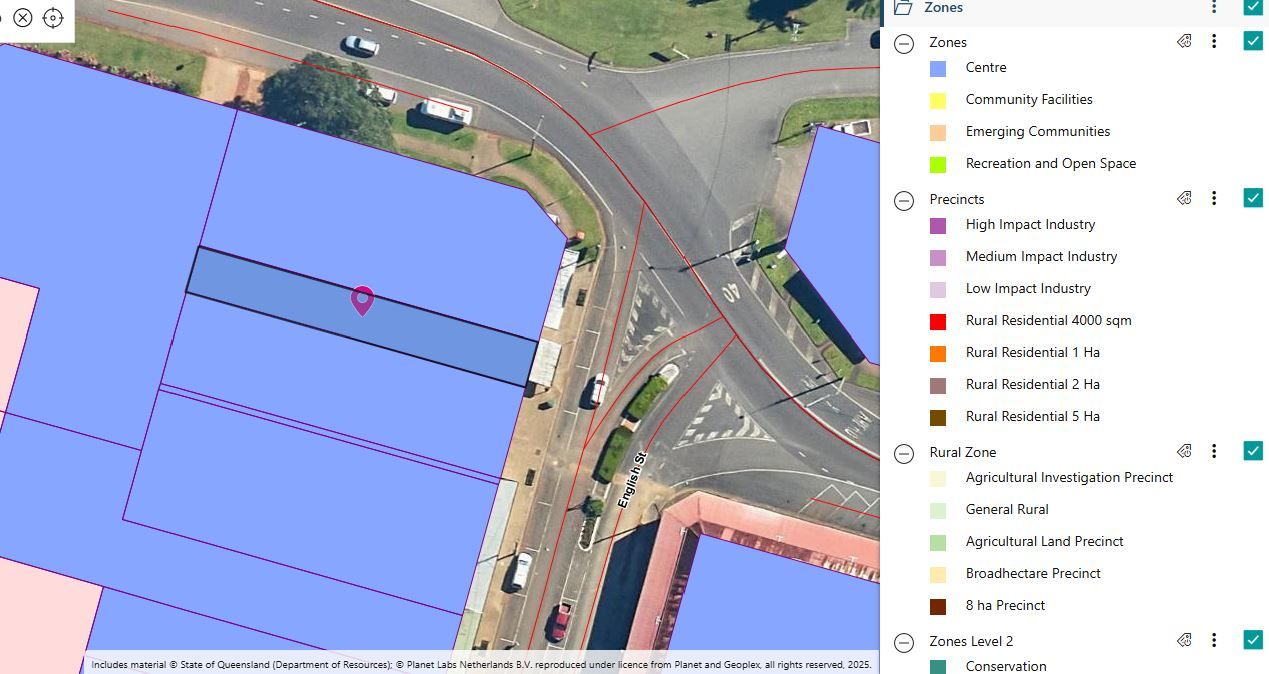Image resolution: width=1269 pixels, height=674 pixels.
Task: Click the magenta map pin marker
Action: pyautogui.click(x=362, y=300)
